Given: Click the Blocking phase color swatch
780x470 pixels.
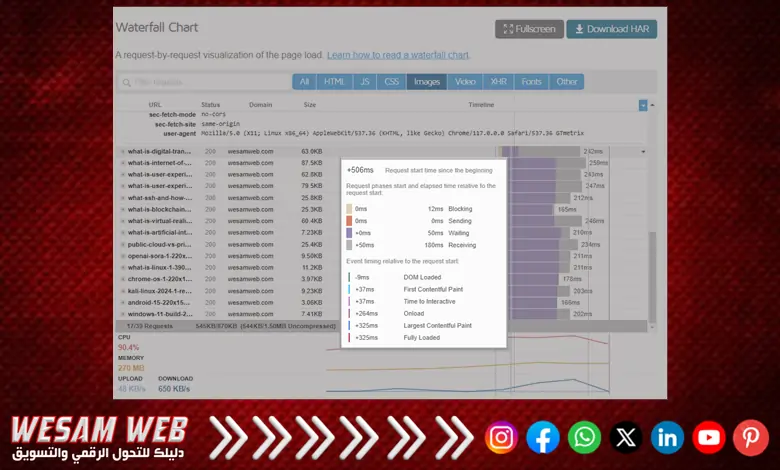Looking at the screenshot, I should click(x=349, y=209).
